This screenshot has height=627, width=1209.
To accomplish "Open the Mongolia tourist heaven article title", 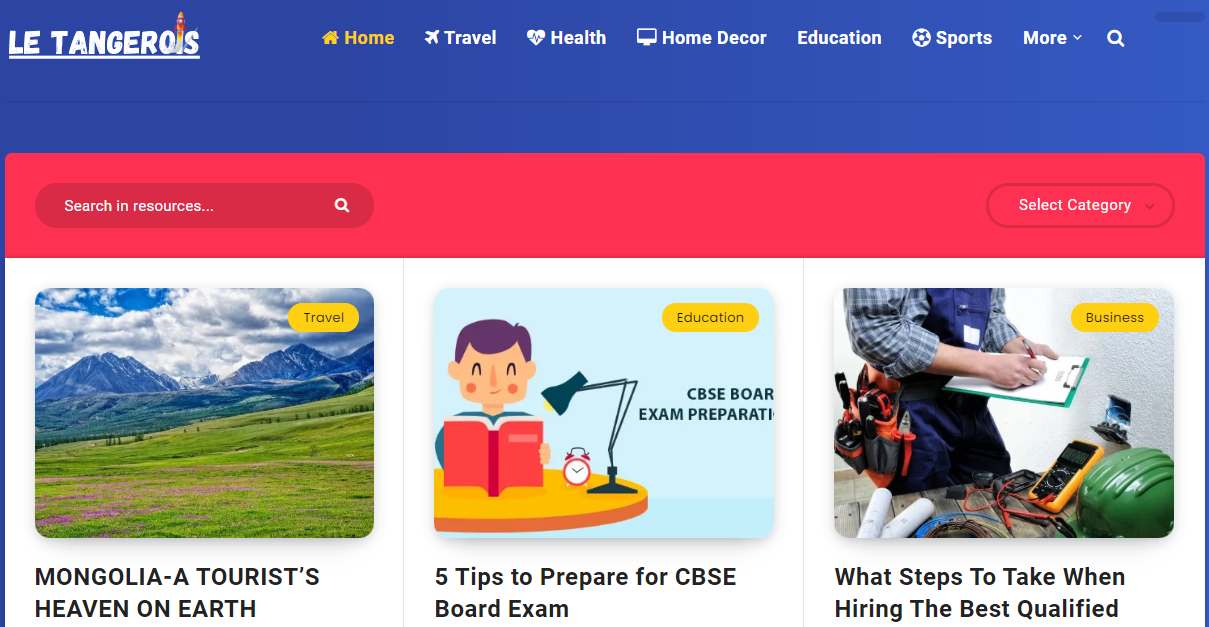I will pos(178,593).
